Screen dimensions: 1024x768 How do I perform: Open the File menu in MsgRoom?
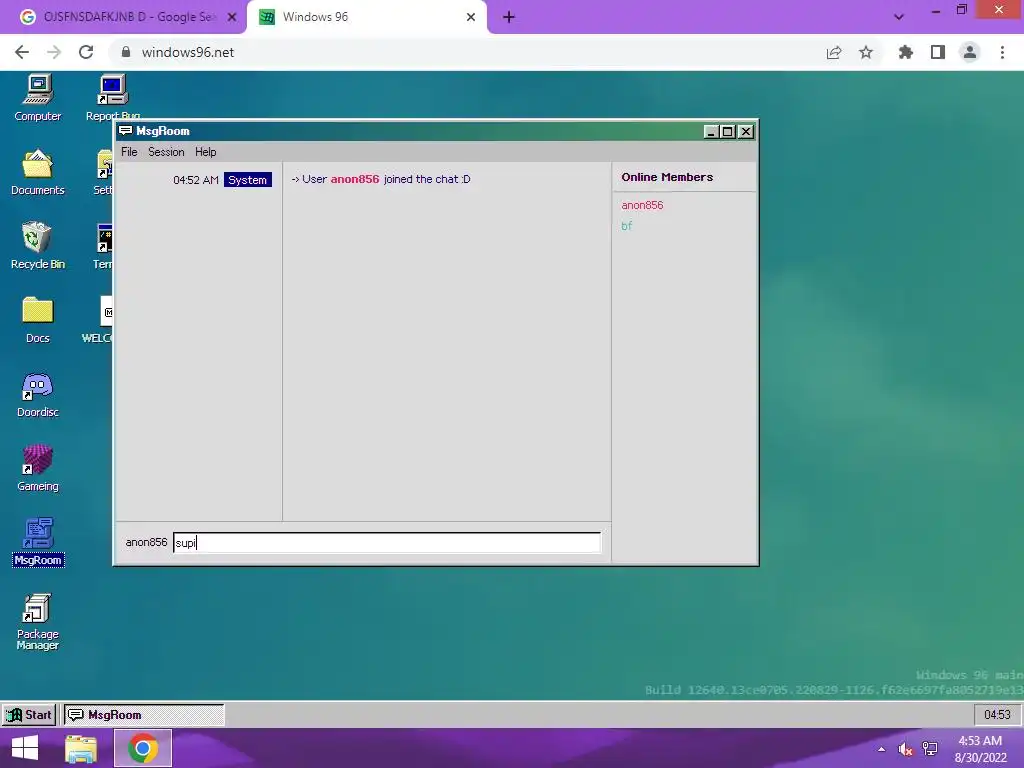tap(129, 152)
